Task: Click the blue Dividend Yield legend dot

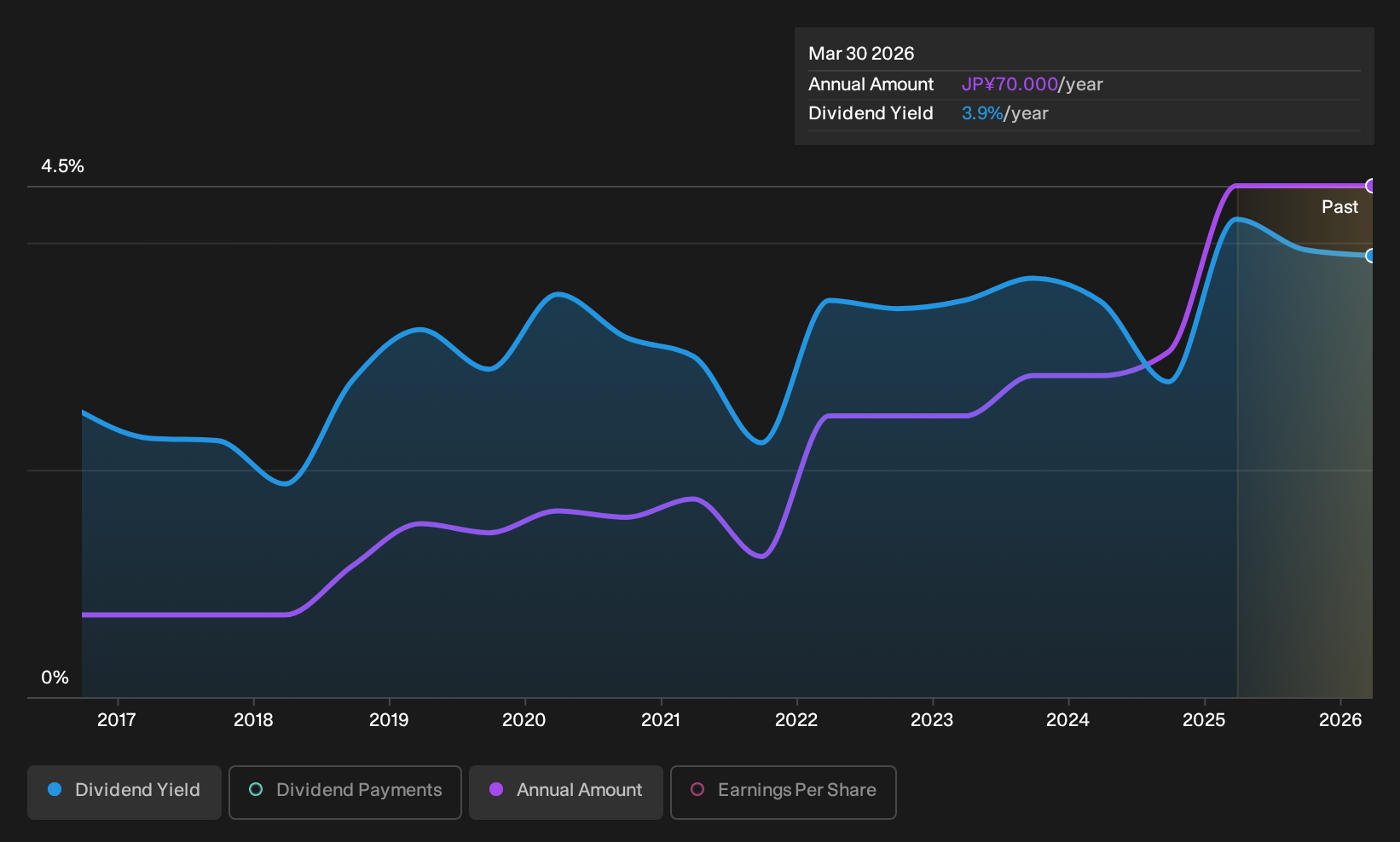Action: [x=55, y=789]
